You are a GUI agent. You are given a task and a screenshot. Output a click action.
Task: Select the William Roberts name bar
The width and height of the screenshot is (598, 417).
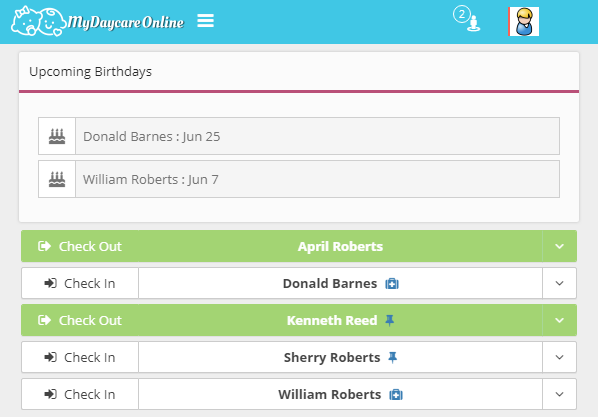click(x=341, y=394)
